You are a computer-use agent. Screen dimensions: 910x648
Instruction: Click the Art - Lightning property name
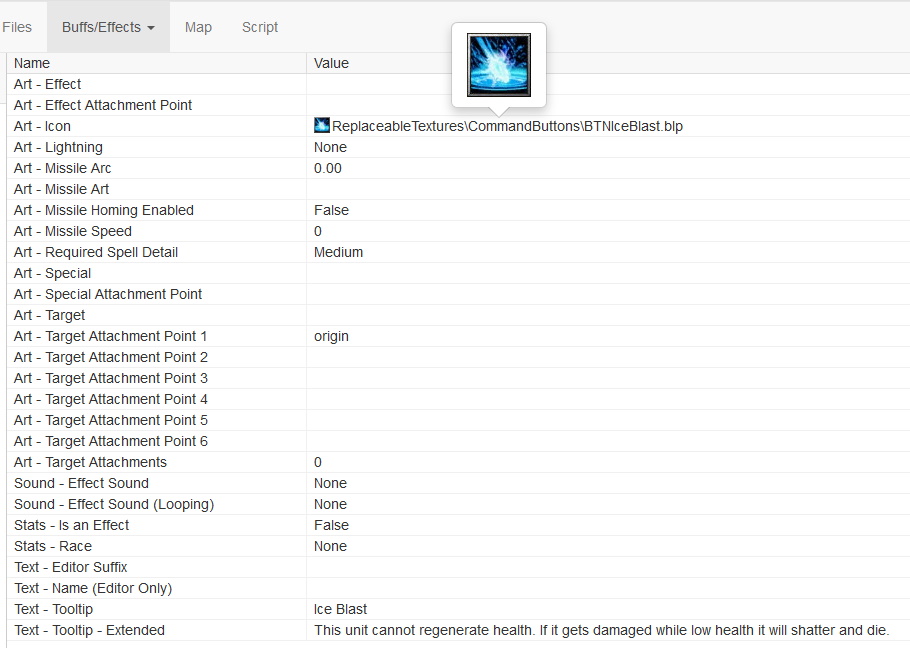tap(58, 147)
